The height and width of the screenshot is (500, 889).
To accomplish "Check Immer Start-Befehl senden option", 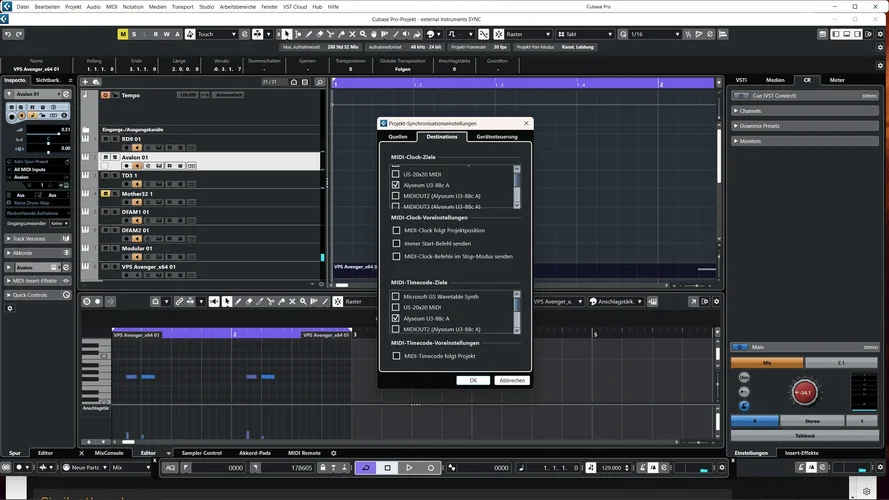I will [397, 243].
